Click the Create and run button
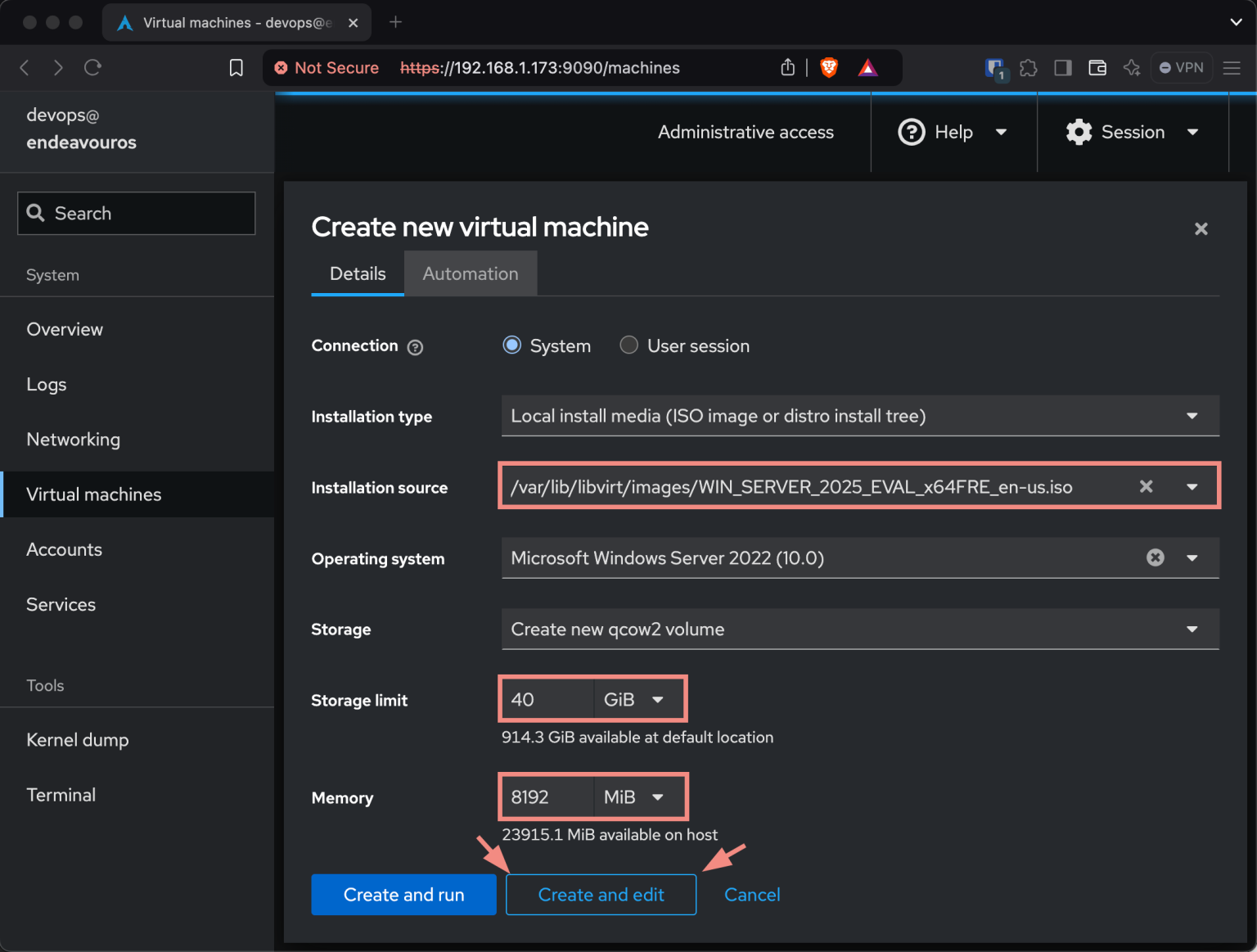The height and width of the screenshot is (952, 1257). [x=403, y=894]
